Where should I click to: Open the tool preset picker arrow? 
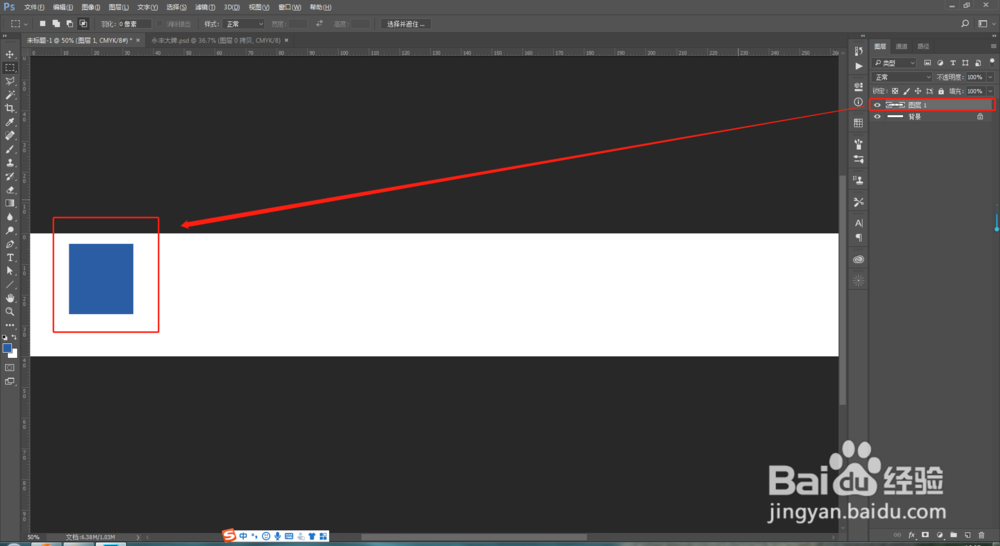26,24
